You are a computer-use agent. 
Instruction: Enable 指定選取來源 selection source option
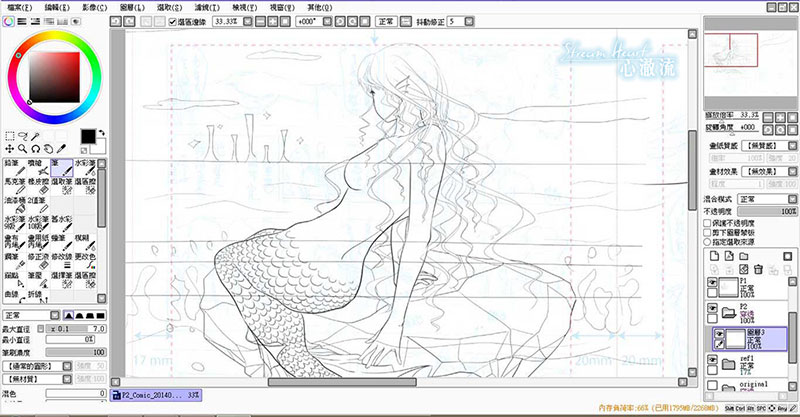707,241
